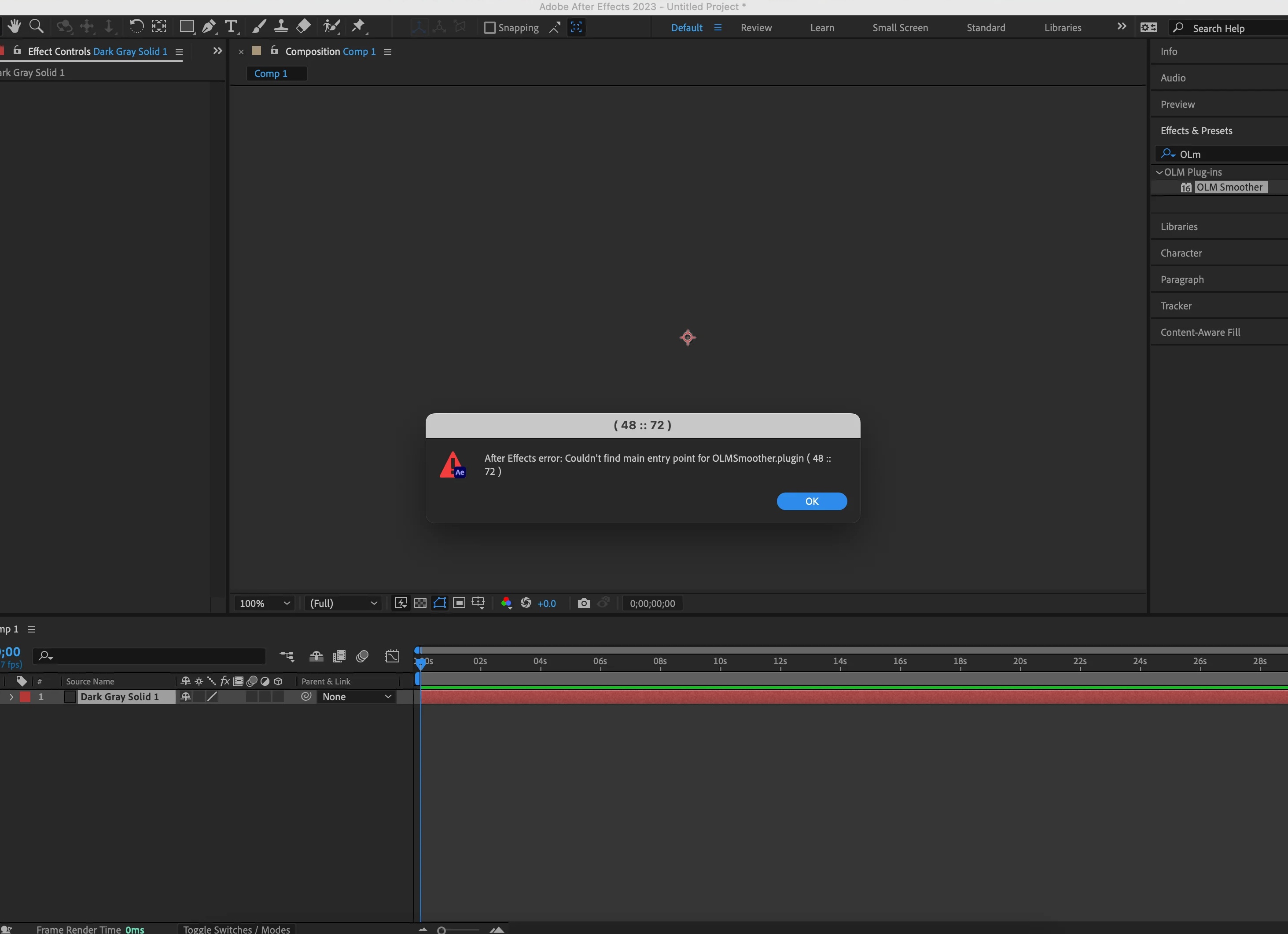
Task: Select the Type tool
Action: point(231,27)
